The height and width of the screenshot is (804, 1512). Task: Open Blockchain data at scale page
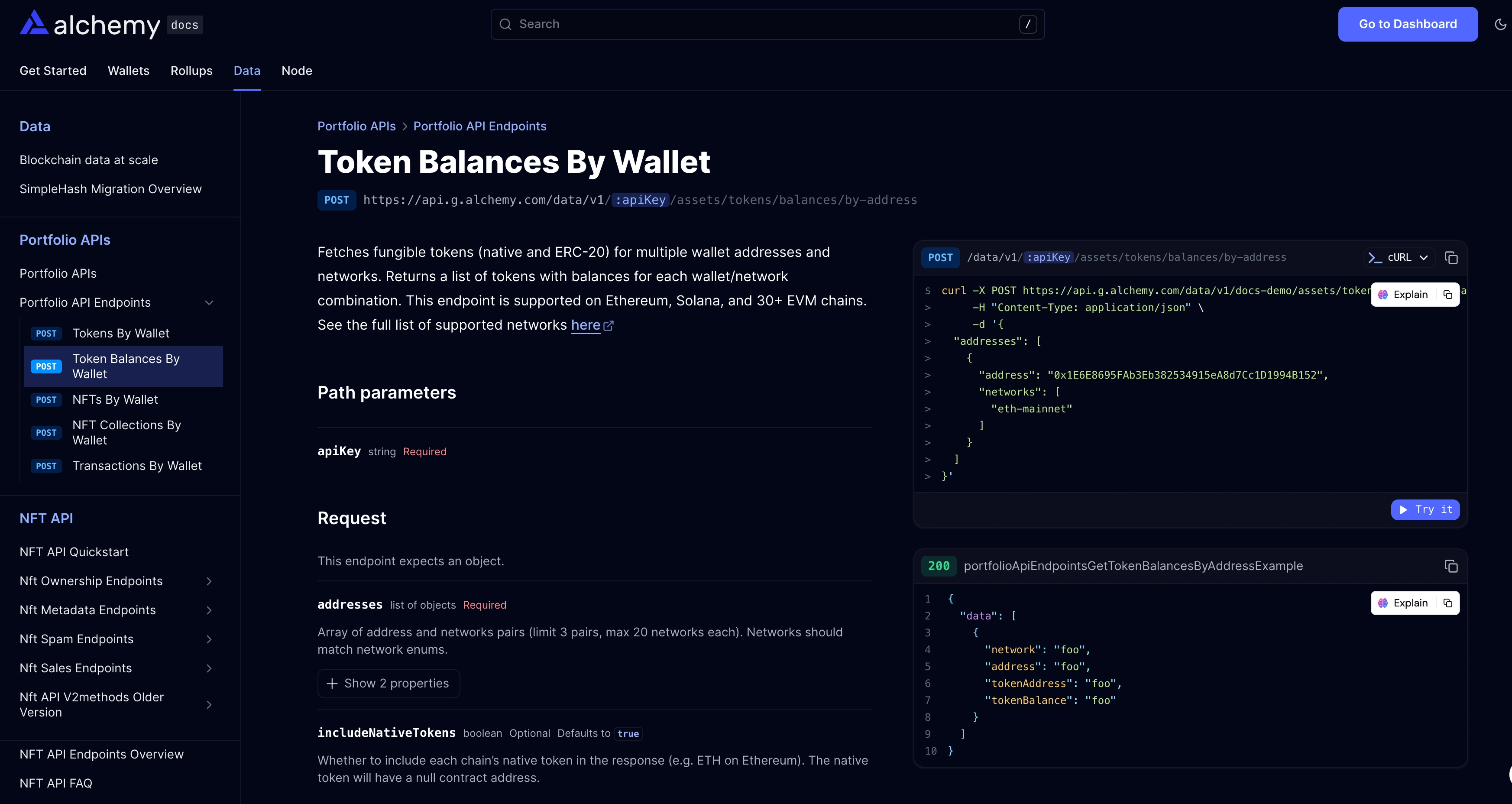(89, 159)
